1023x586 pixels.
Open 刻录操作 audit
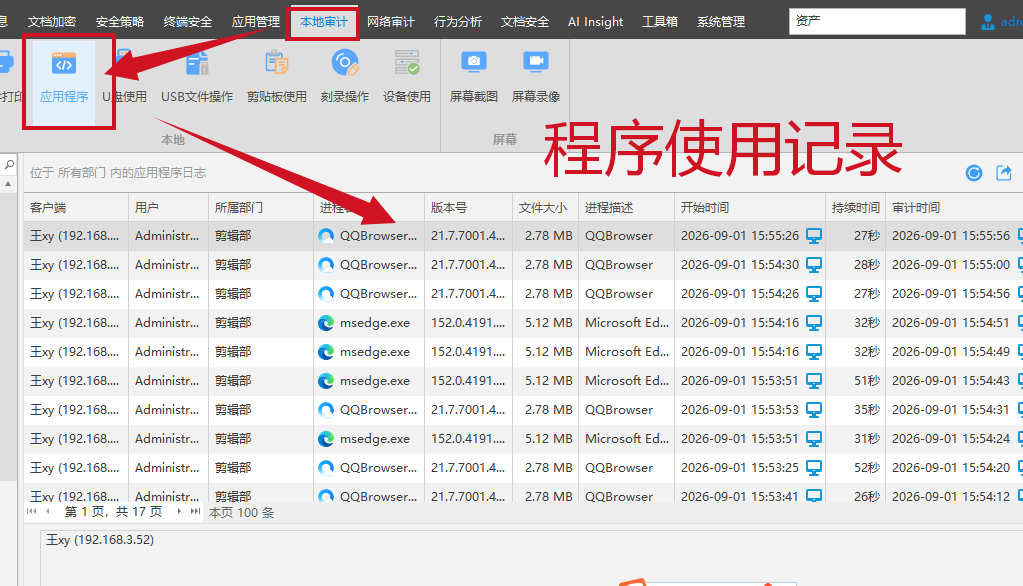(x=344, y=78)
